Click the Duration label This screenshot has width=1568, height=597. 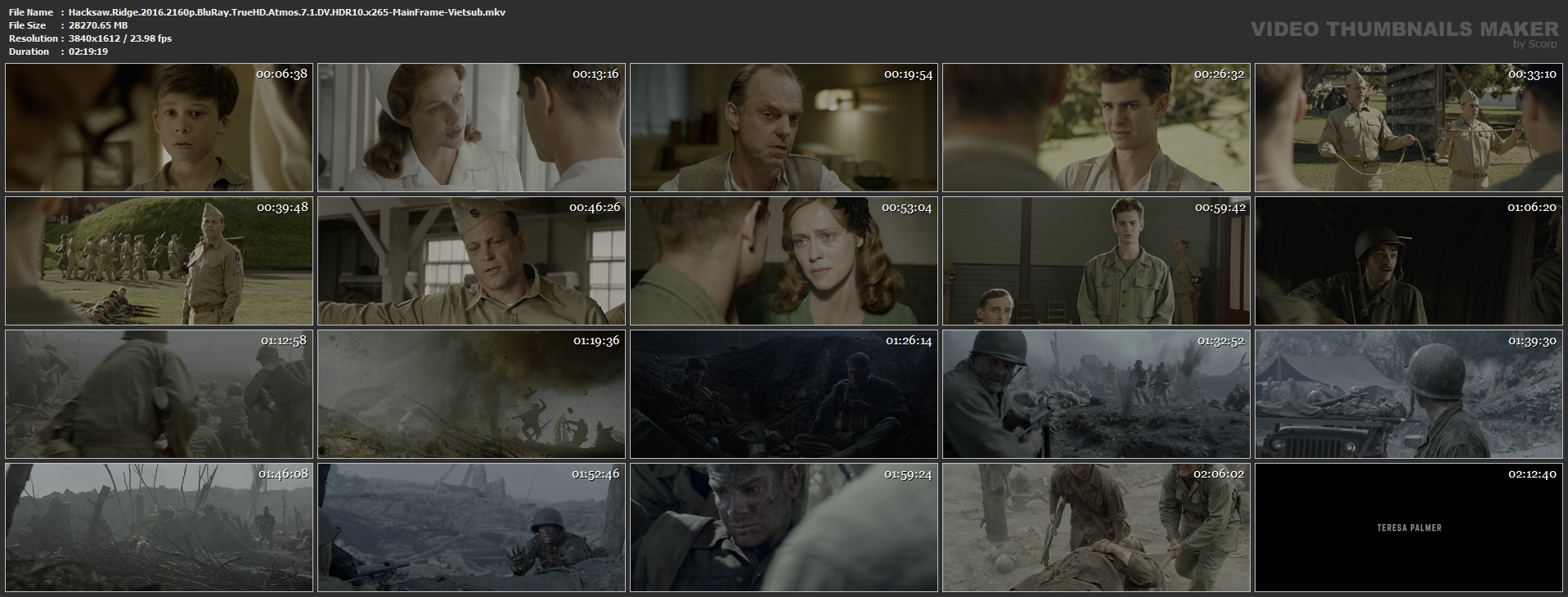pyautogui.click(x=29, y=52)
